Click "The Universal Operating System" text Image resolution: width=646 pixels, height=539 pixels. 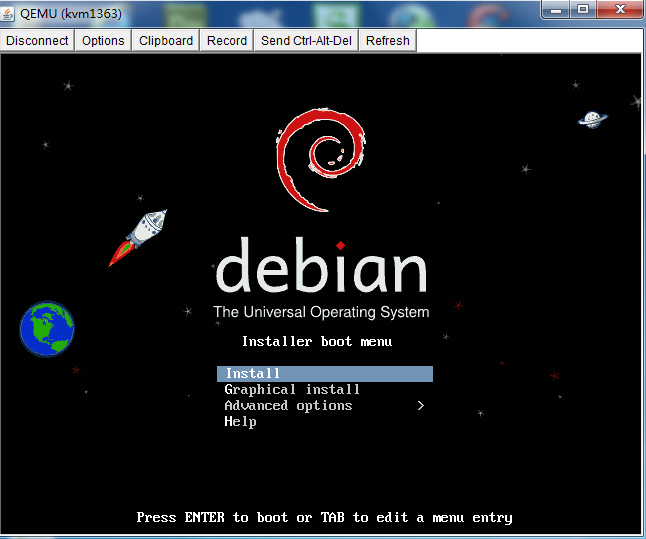click(321, 312)
